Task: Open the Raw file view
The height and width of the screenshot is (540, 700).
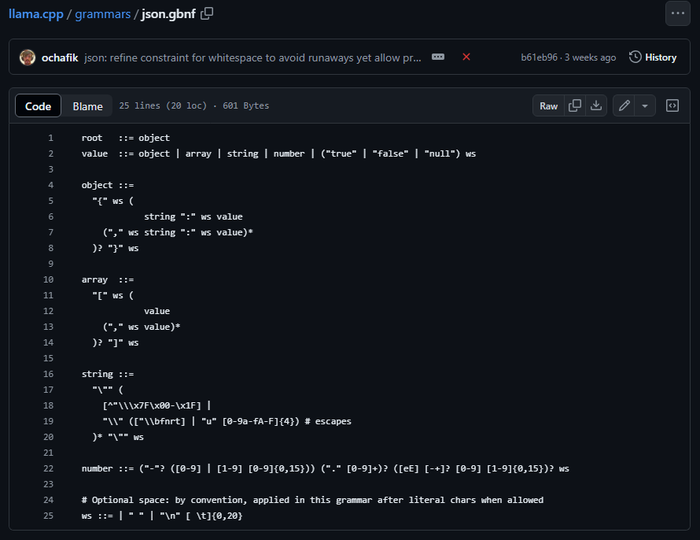Action: [x=549, y=106]
